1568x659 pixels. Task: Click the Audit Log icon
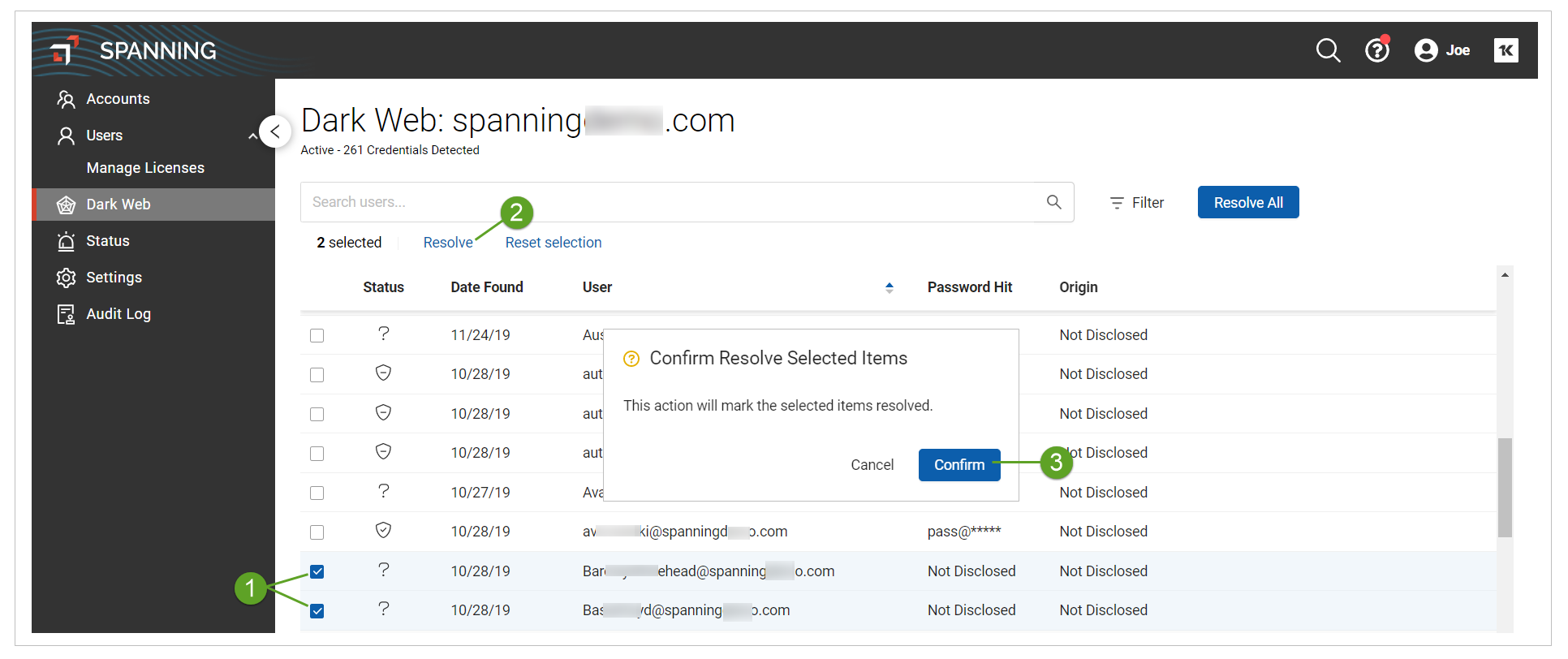[x=66, y=314]
